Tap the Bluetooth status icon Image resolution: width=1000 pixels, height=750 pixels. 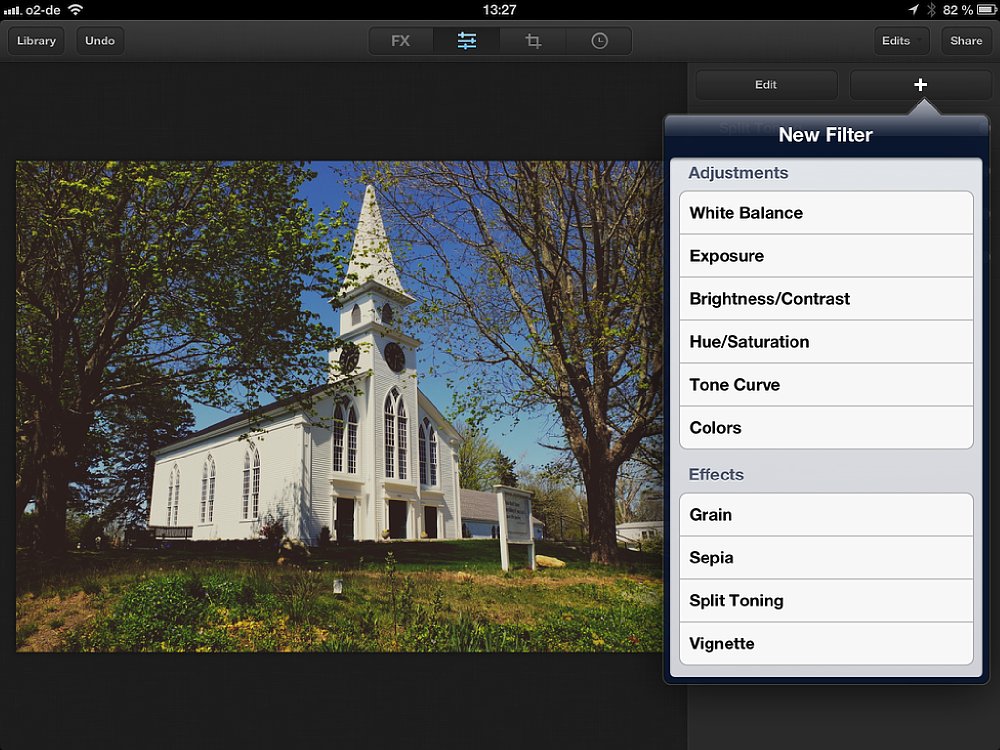point(930,10)
